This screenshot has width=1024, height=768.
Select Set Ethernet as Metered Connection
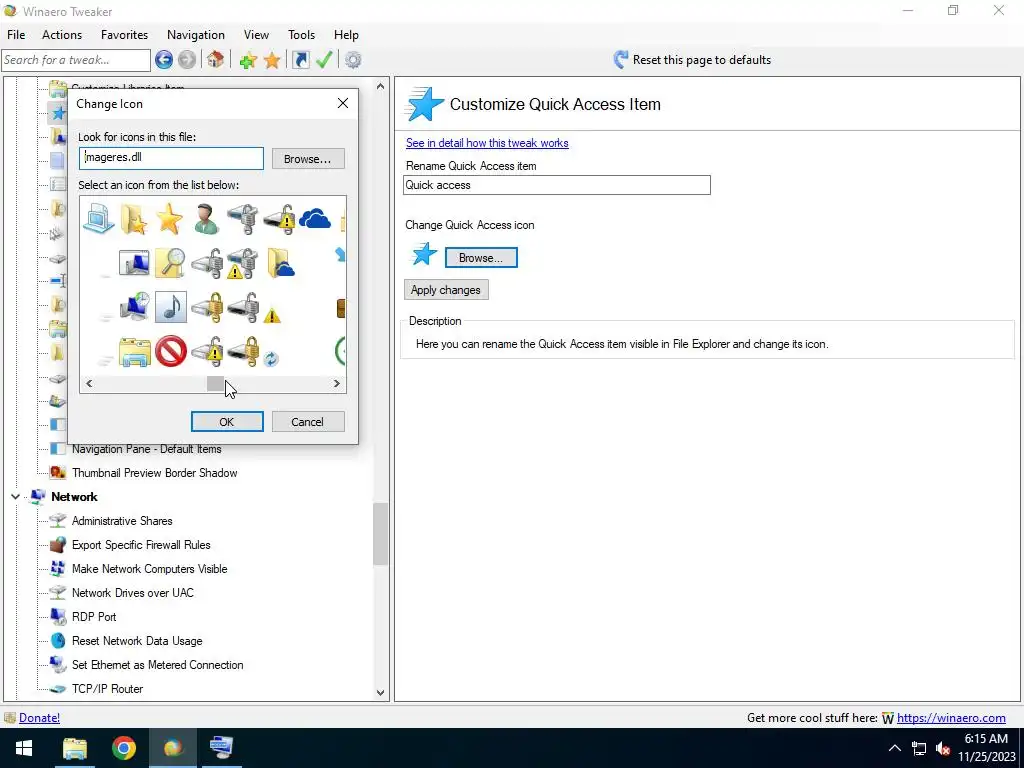(x=157, y=665)
